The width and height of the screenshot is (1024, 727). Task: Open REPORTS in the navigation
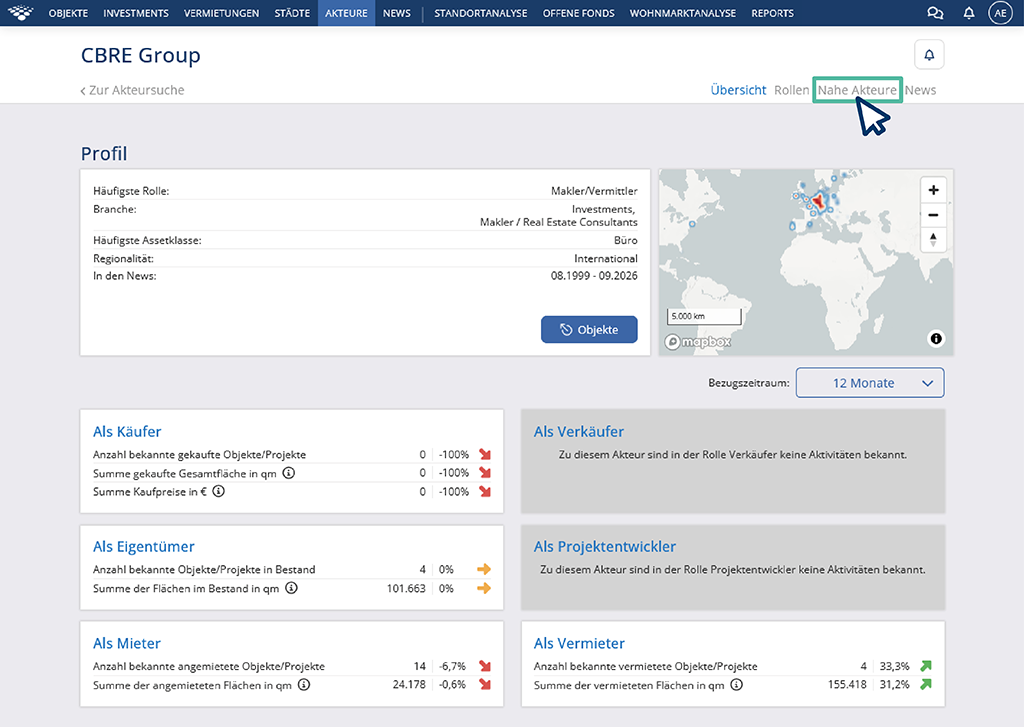tap(773, 13)
